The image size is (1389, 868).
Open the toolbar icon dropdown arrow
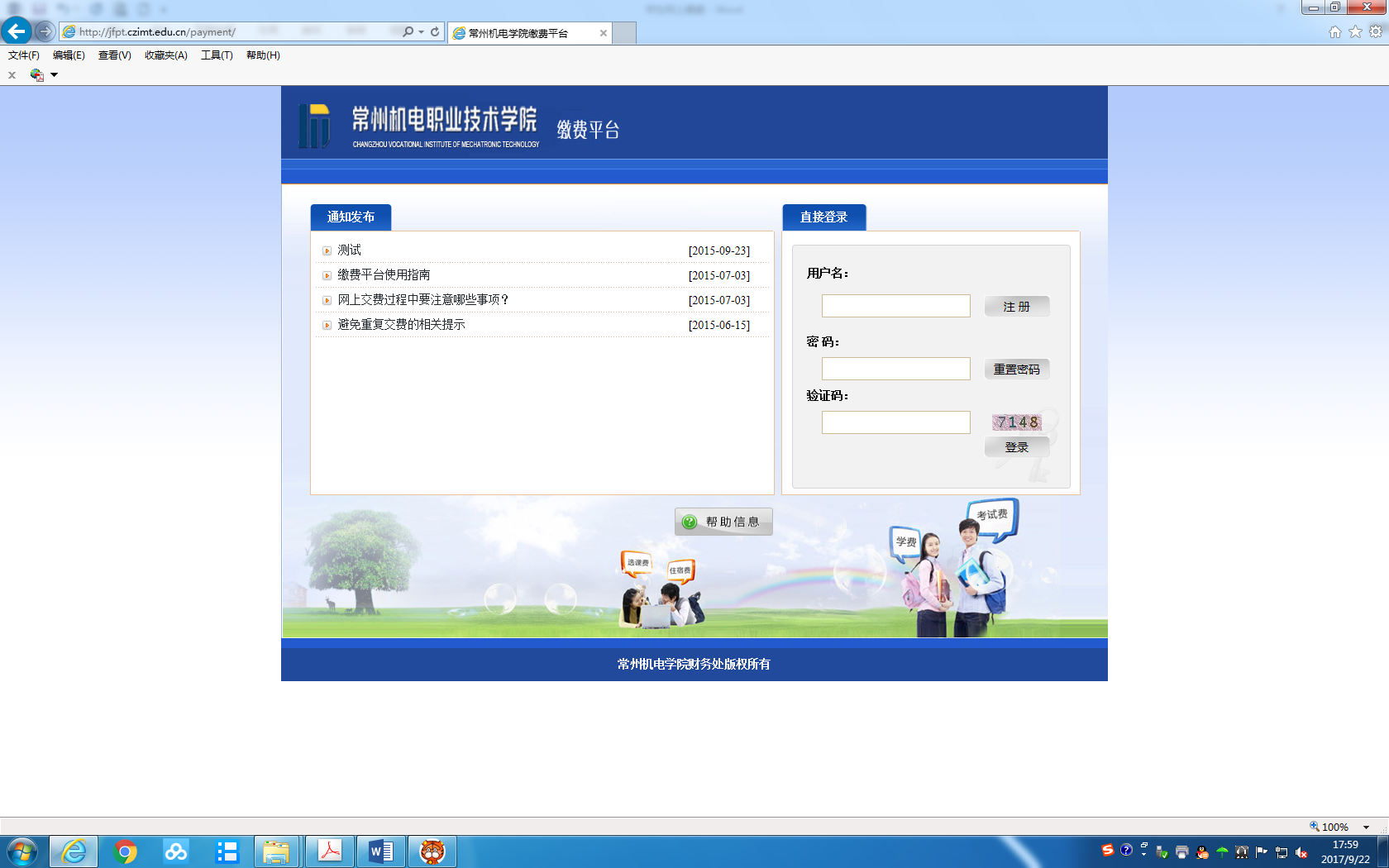coord(55,74)
